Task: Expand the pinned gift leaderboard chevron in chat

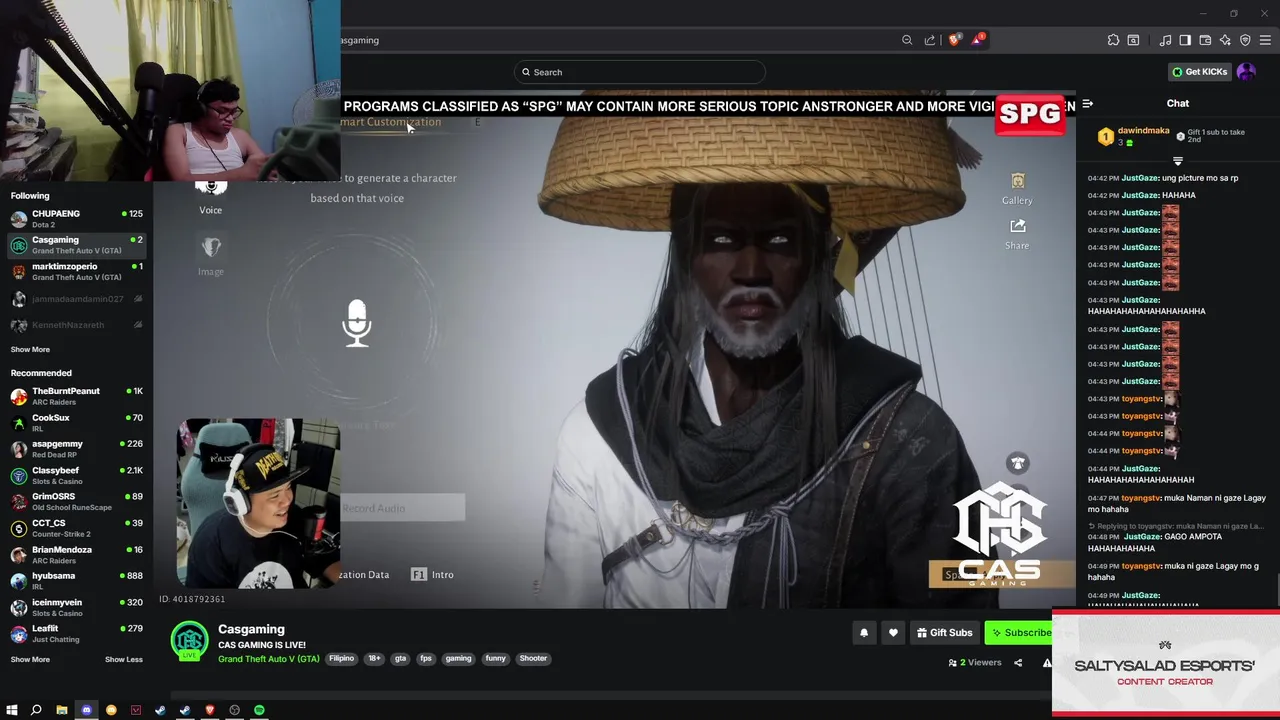Action: coord(1178,161)
